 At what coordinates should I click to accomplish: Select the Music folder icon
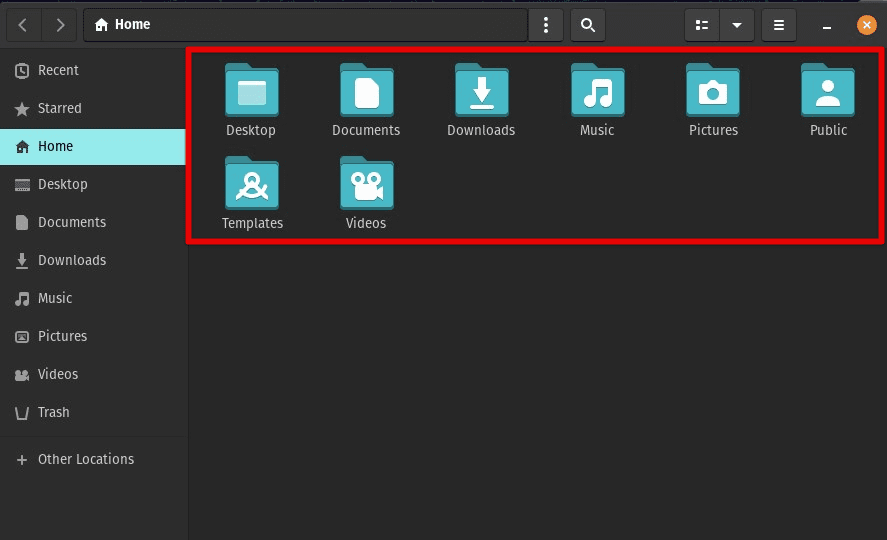(597, 90)
